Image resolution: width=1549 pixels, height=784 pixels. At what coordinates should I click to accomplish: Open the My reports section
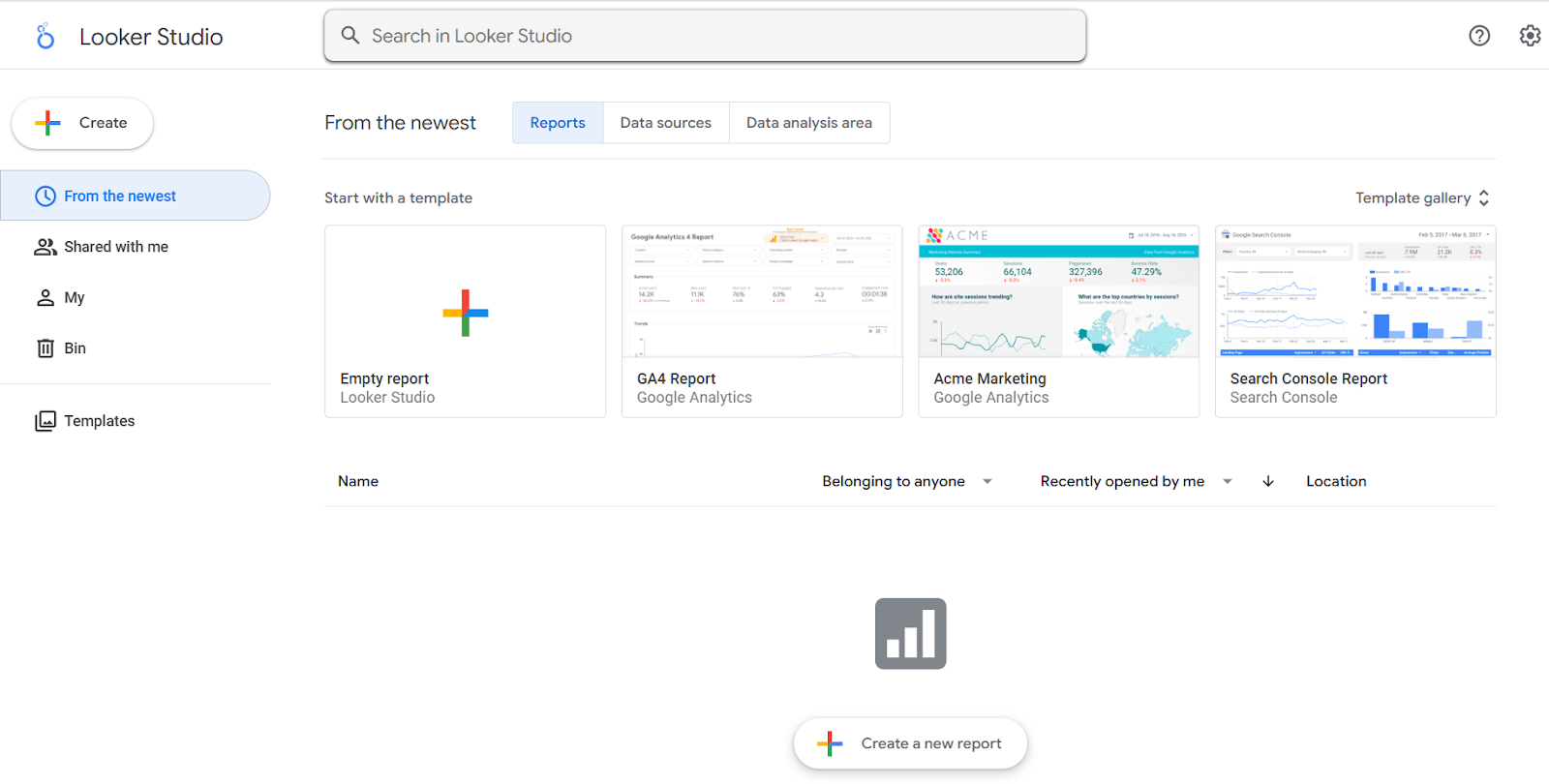pos(136,297)
